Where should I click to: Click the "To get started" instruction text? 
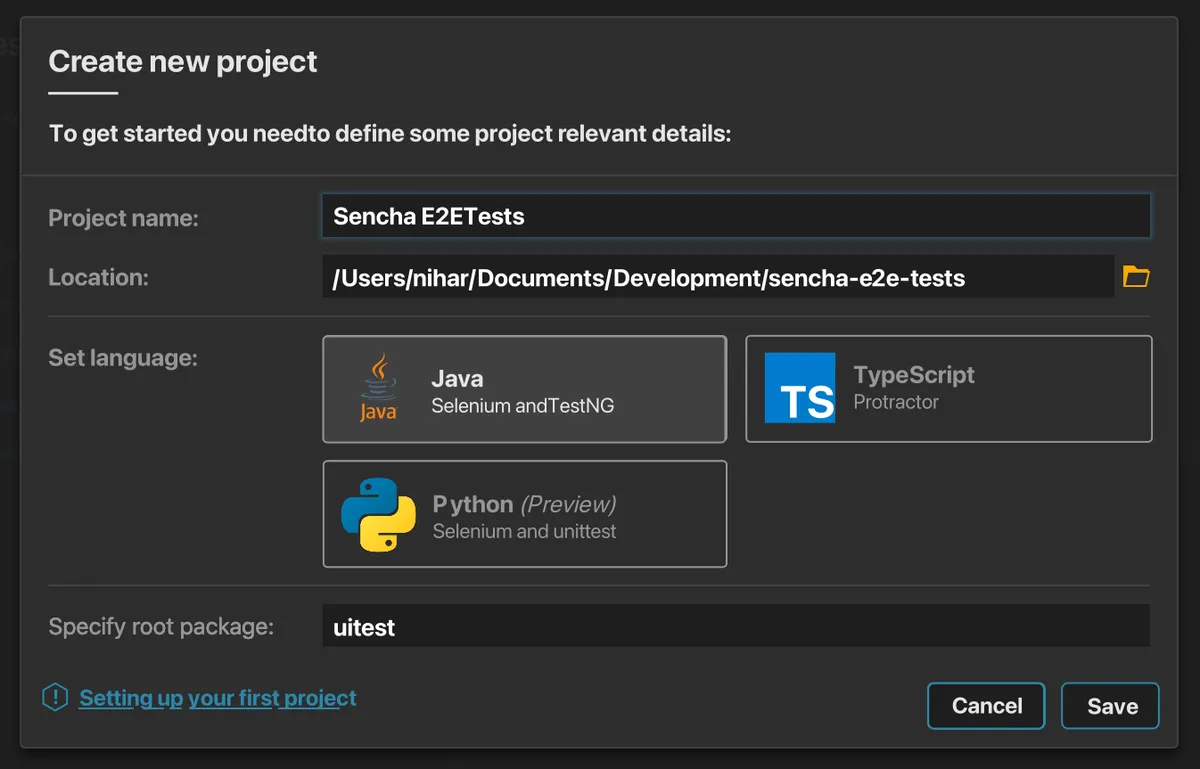pos(390,133)
